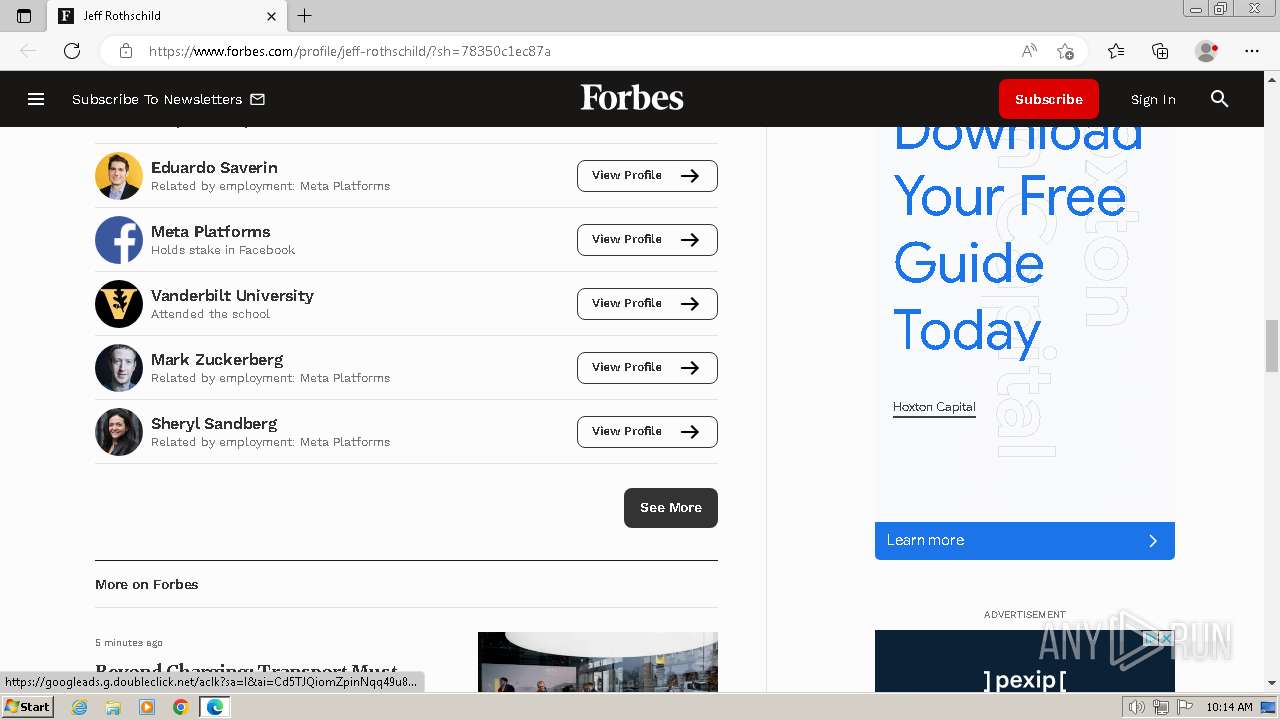This screenshot has width=1280, height=720.
Task: View Profile for Sheryl Sandberg
Action: coord(647,432)
